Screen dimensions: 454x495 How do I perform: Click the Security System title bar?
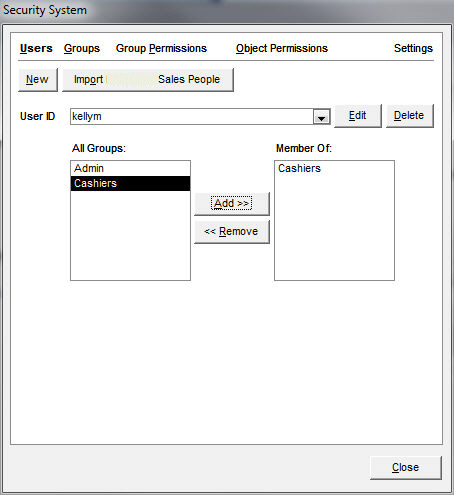pos(227,11)
